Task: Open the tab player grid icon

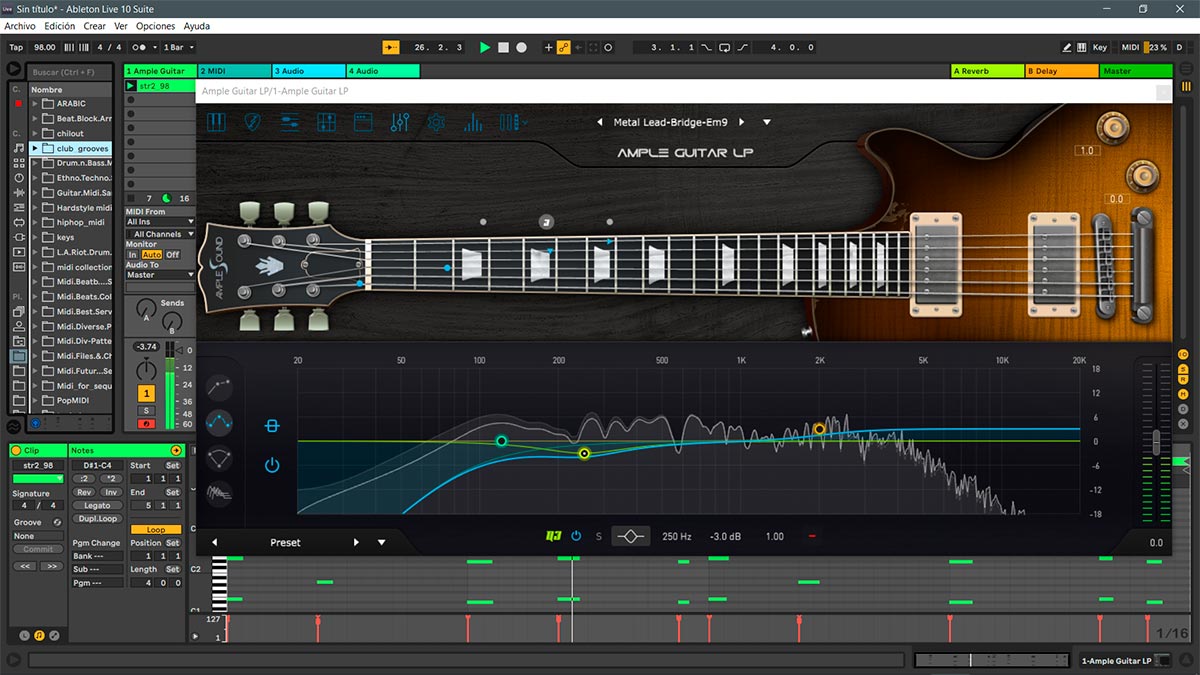Action: coord(326,122)
